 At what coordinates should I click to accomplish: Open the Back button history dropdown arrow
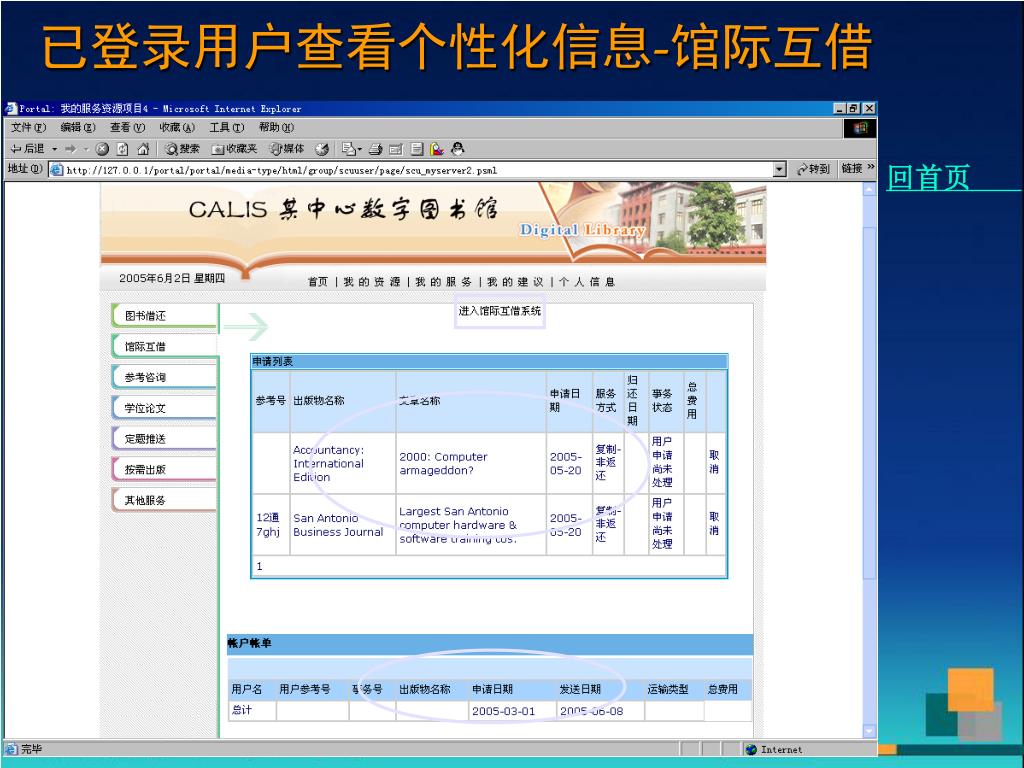tap(55, 149)
